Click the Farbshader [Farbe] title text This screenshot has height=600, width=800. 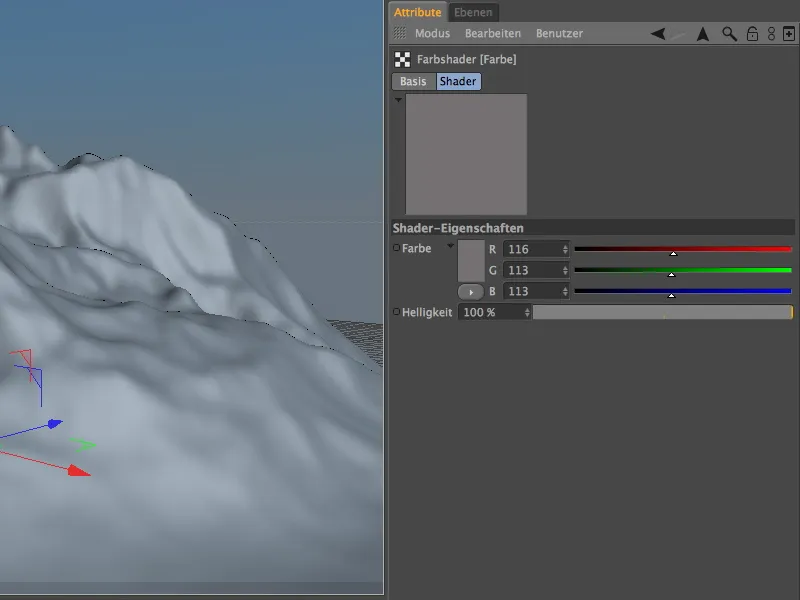pyautogui.click(x=466, y=60)
